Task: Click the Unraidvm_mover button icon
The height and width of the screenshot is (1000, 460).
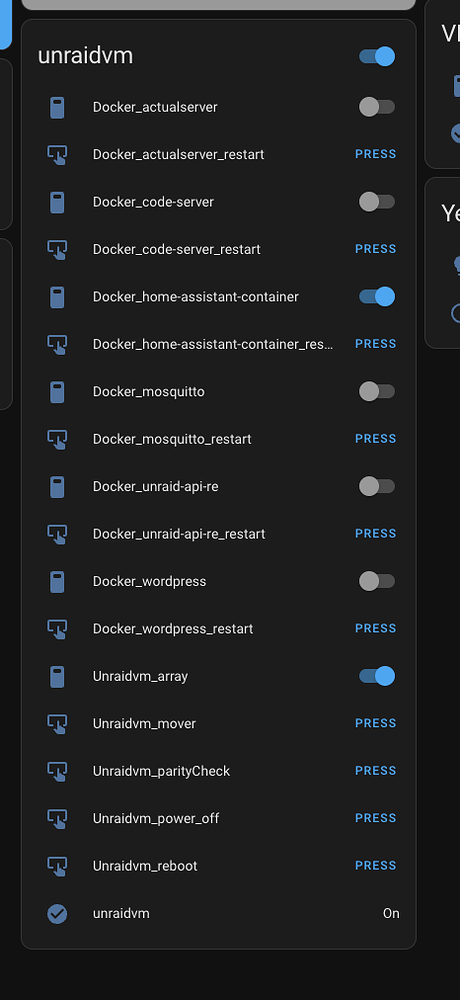Action: (x=57, y=724)
